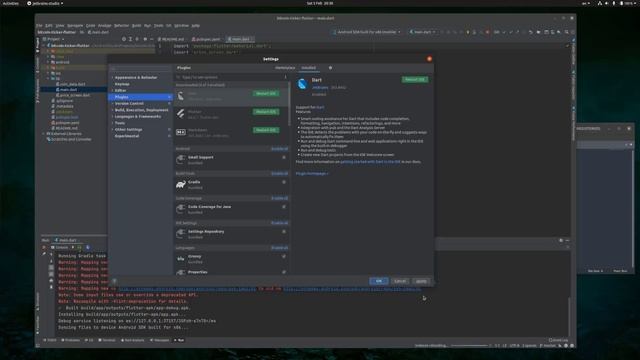
Task: Click the Dart plugin logo in details
Action: [302, 84]
